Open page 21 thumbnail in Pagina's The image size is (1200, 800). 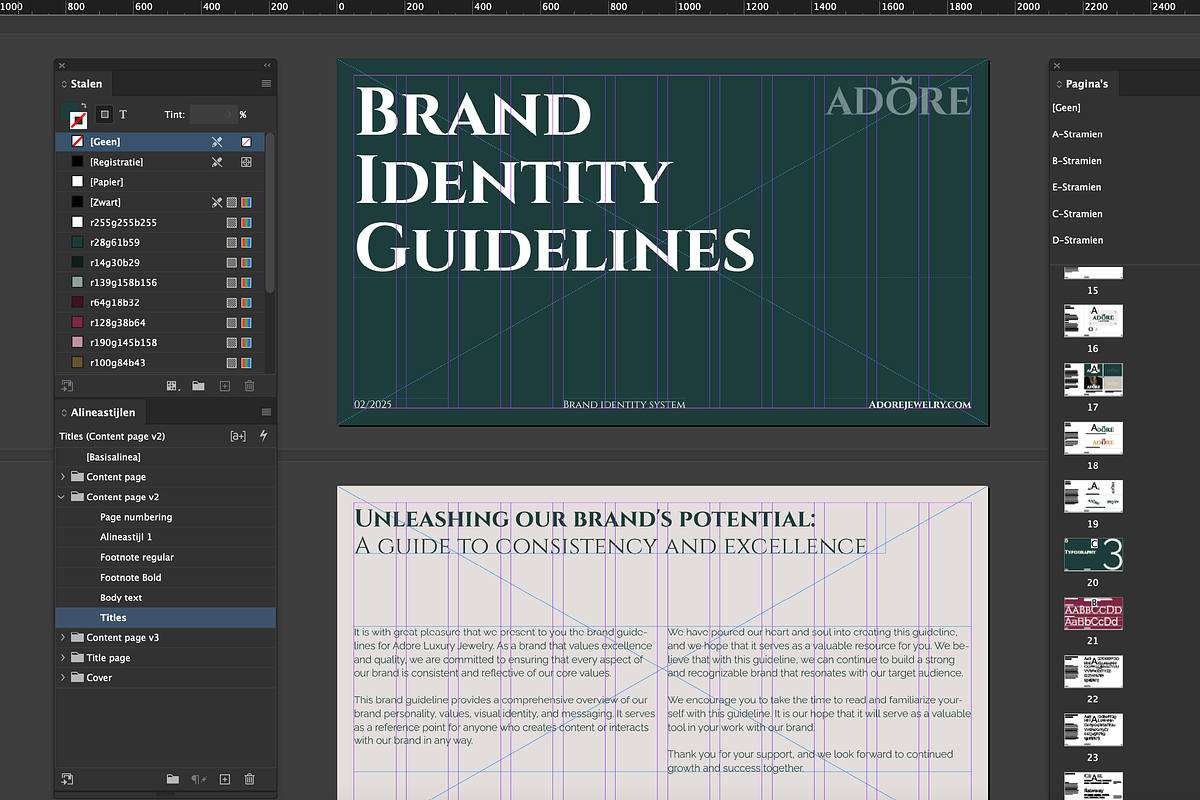(x=1093, y=613)
